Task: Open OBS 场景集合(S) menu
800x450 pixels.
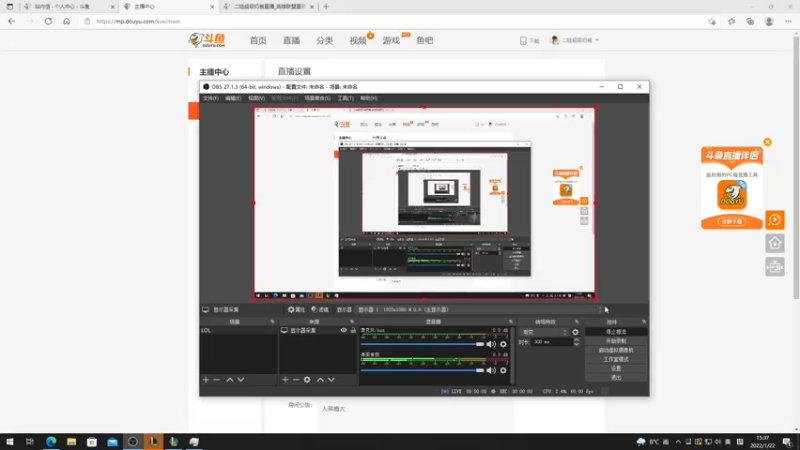Action: [317, 98]
